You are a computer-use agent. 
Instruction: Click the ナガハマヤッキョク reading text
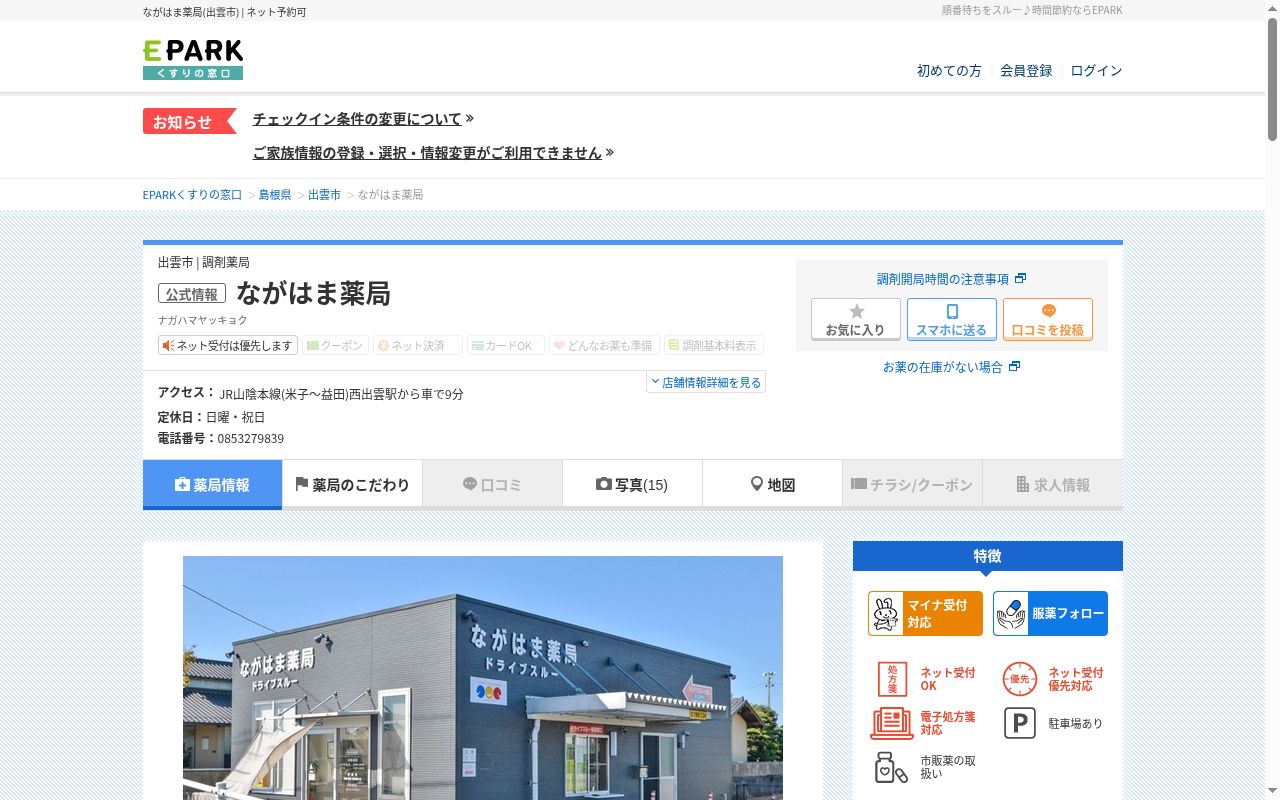coord(203,320)
